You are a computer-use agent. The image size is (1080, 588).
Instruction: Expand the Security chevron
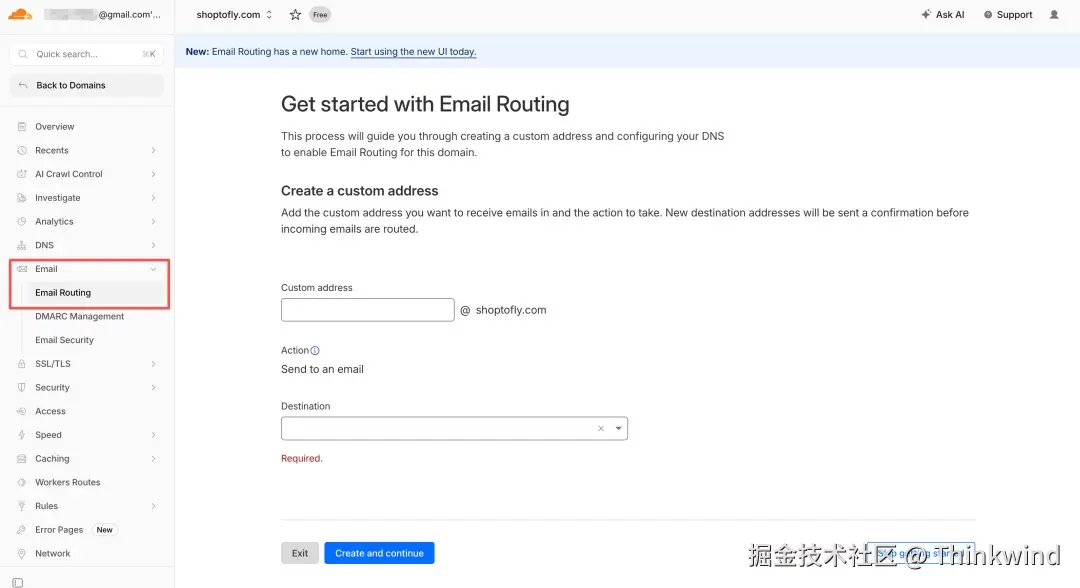[153, 388]
